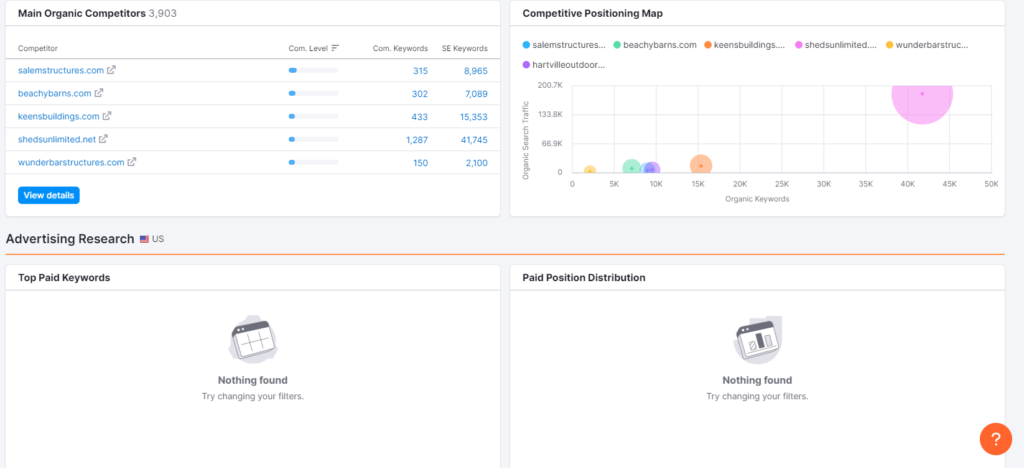Click the wunderbarstructures.com competition level bar
The height and width of the screenshot is (472, 1024).
tap(313, 162)
